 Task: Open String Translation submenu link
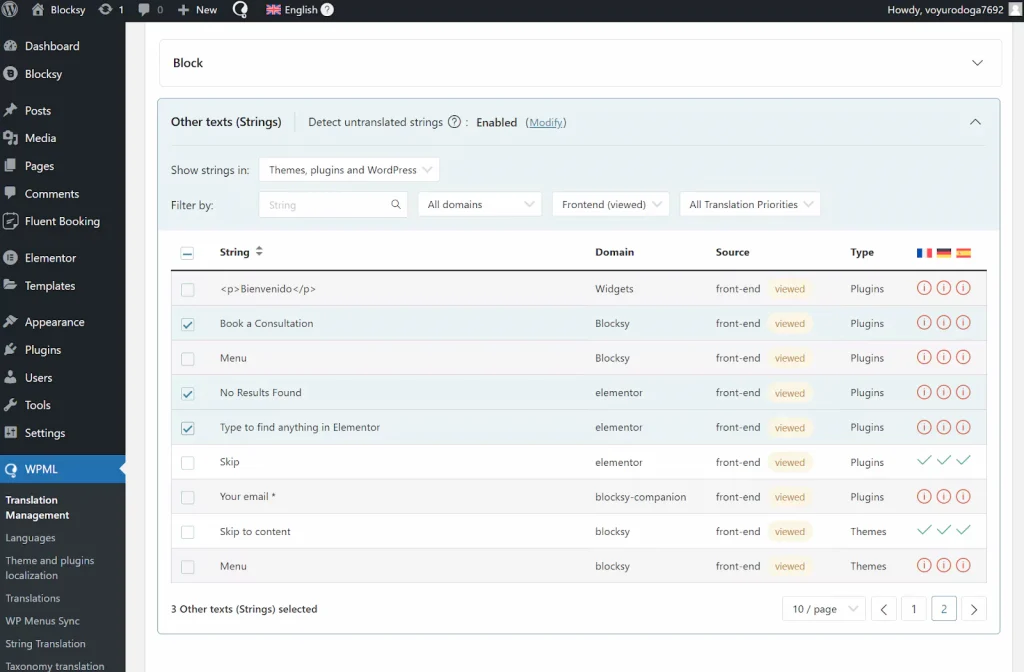click(x=46, y=643)
